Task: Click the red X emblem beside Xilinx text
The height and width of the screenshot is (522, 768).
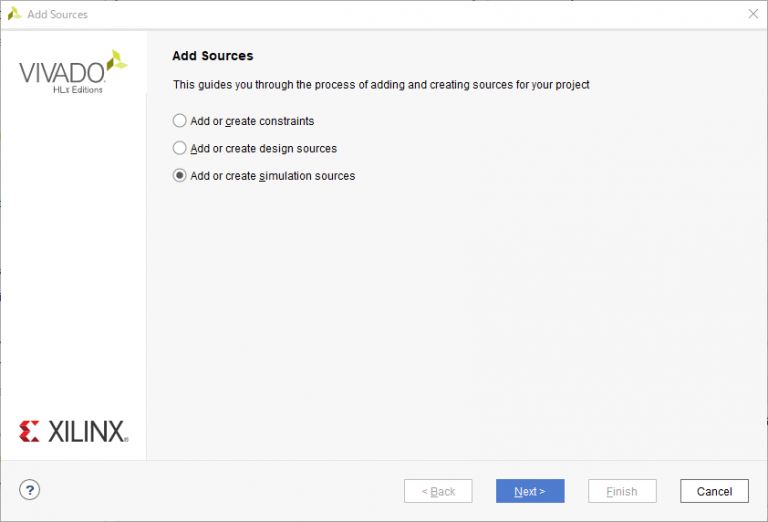Action: point(29,431)
